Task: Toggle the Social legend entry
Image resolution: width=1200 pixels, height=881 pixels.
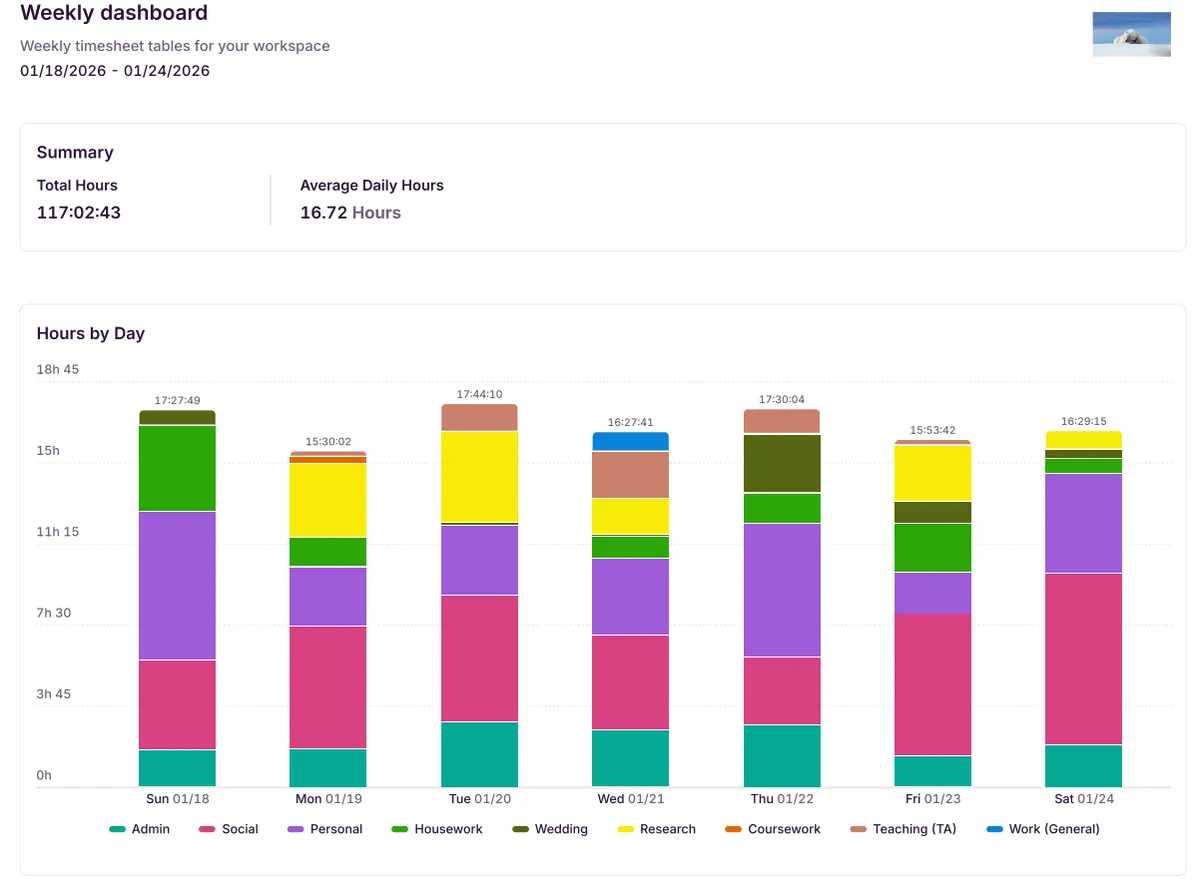Action: [x=229, y=829]
